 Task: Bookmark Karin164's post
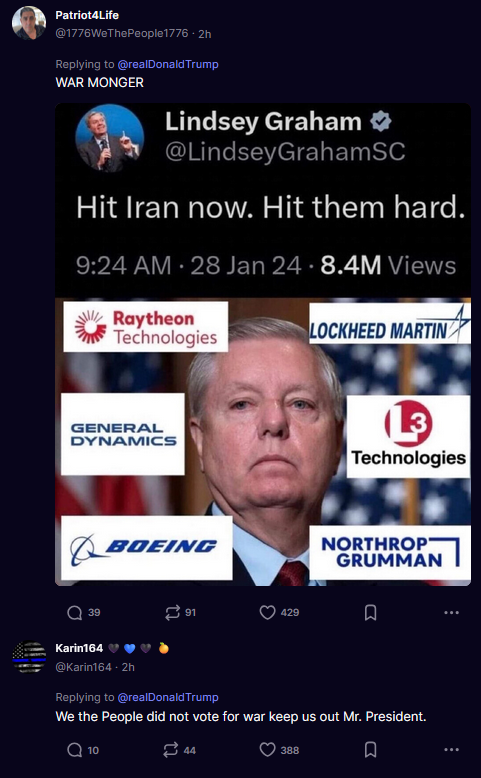click(370, 750)
